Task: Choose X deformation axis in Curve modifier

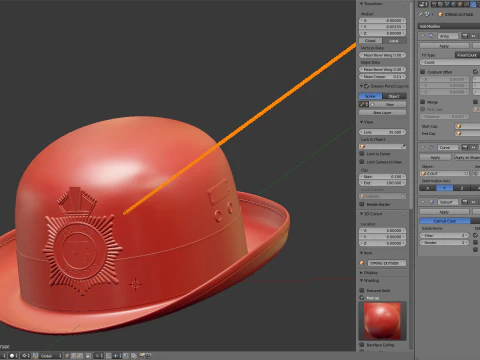Action: tap(427, 188)
